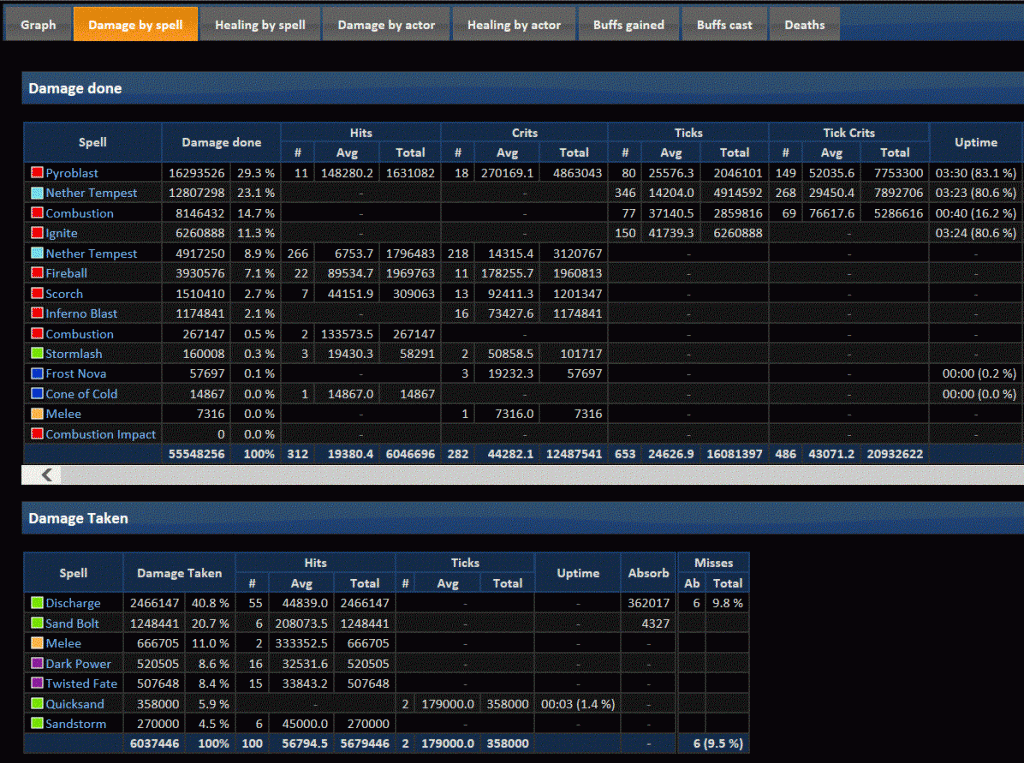Image resolution: width=1024 pixels, height=763 pixels.
Task: Select the 03:30 (83.1 %) uptime cell
Action: click(x=976, y=173)
